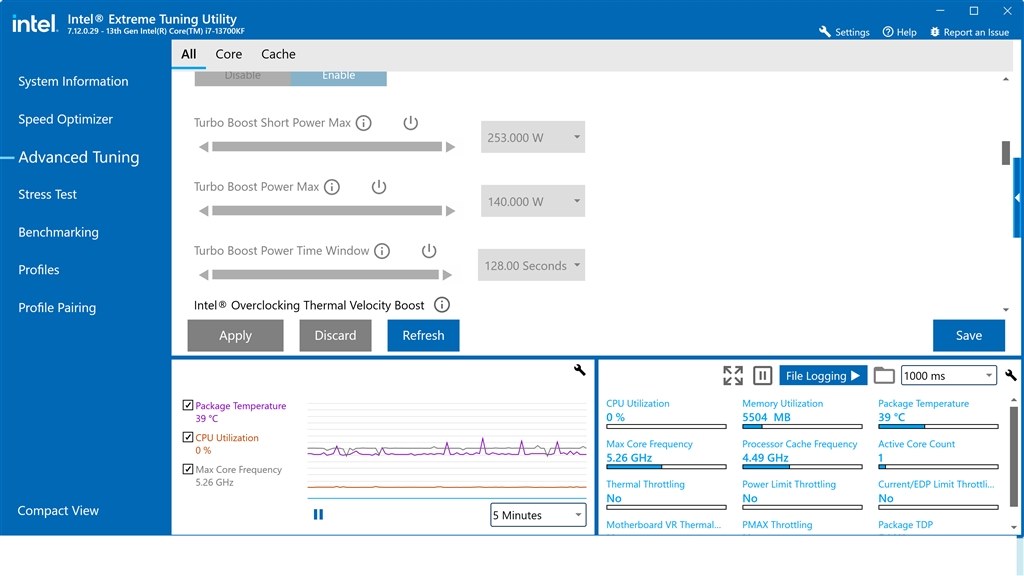The width and height of the screenshot is (1024, 576).
Task: Open Stress Test in sidebar
Action: (47, 195)
